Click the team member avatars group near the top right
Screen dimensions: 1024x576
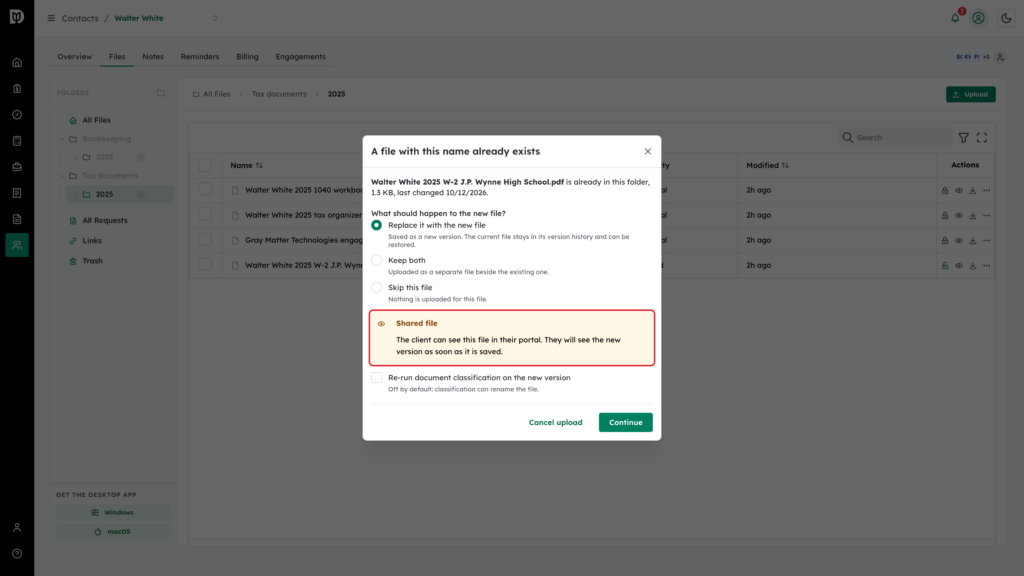(972, 57)
